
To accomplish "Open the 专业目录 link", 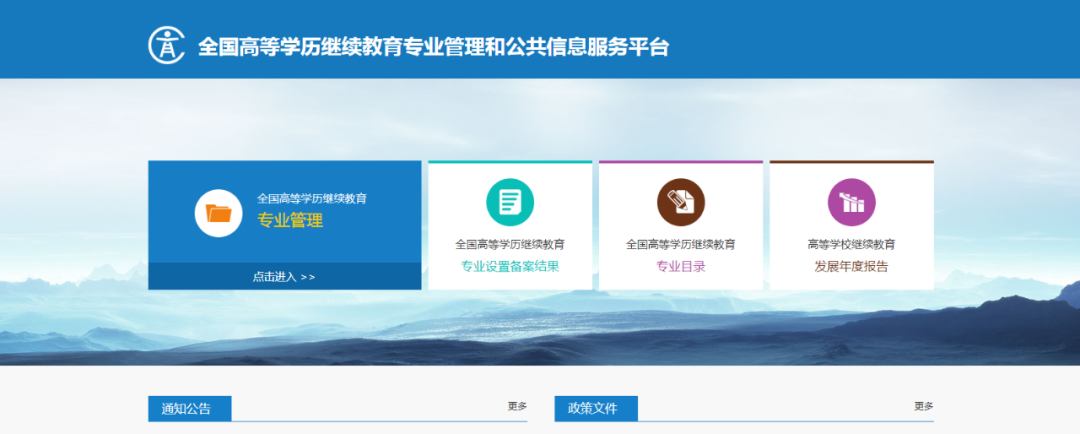I will (681, 267).
